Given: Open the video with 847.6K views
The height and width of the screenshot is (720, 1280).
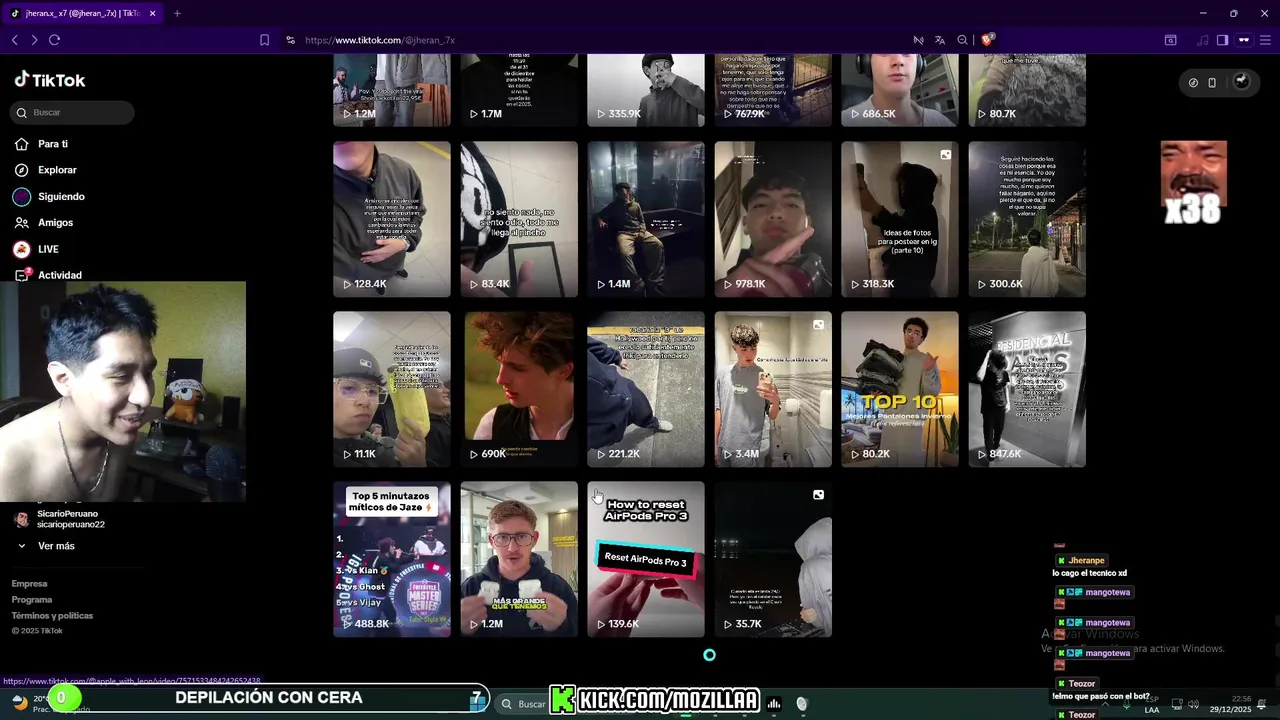Looking at the screenshot, I should pyautogui.click(x=1027, y=389).
